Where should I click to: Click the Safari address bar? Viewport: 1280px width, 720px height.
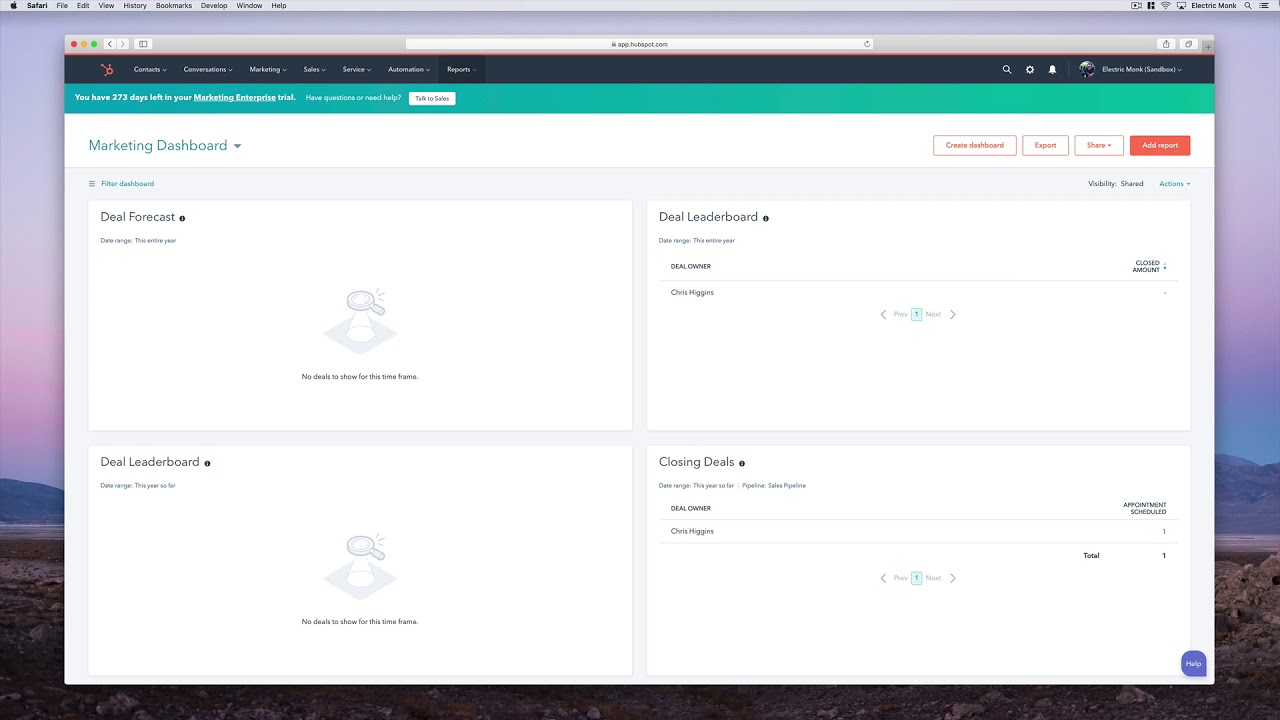point(639,44)
